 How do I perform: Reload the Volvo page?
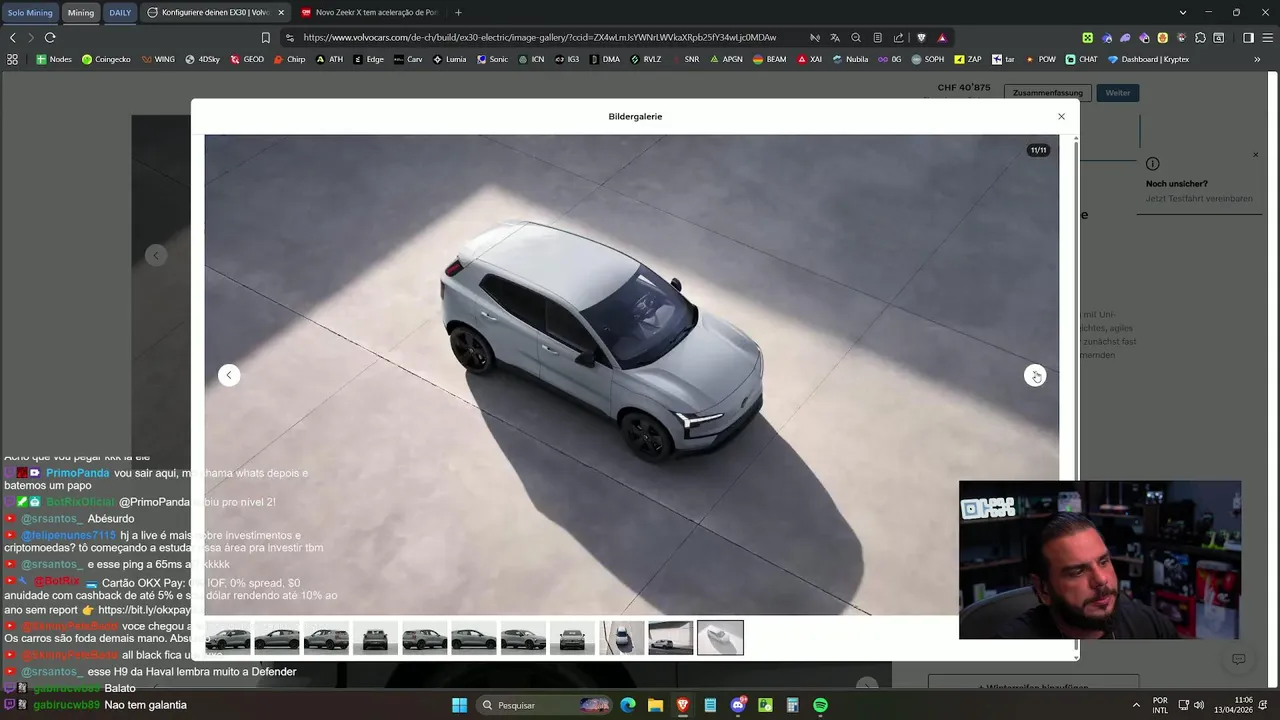[50, 37]
